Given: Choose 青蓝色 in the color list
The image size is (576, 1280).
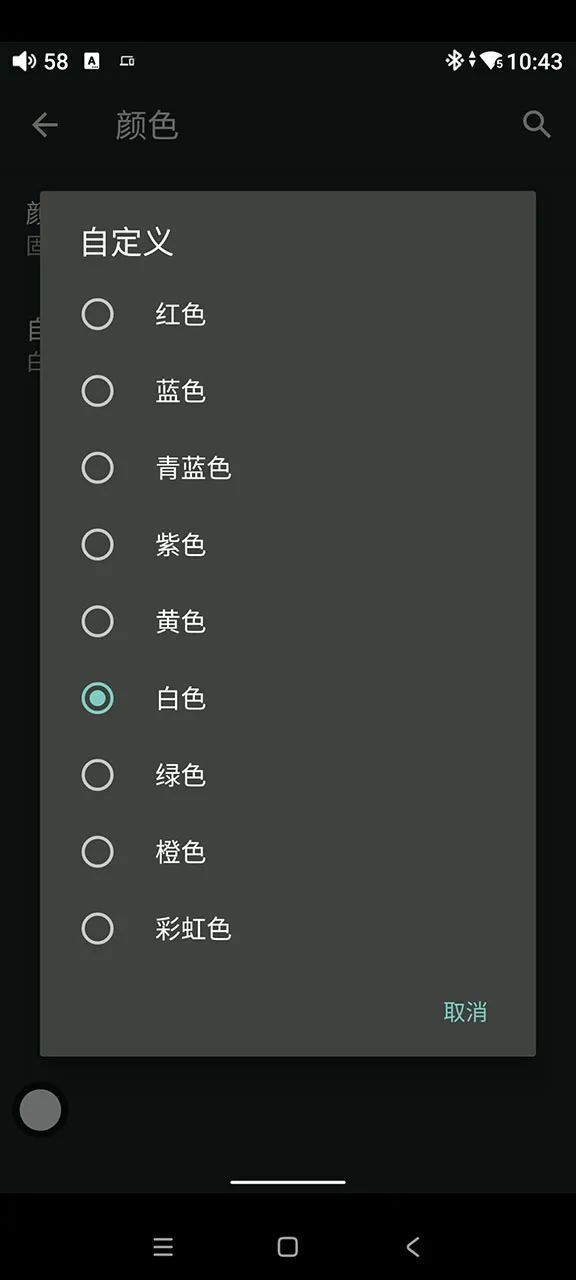Looking at the screenshot, I should tap(98, 468).
